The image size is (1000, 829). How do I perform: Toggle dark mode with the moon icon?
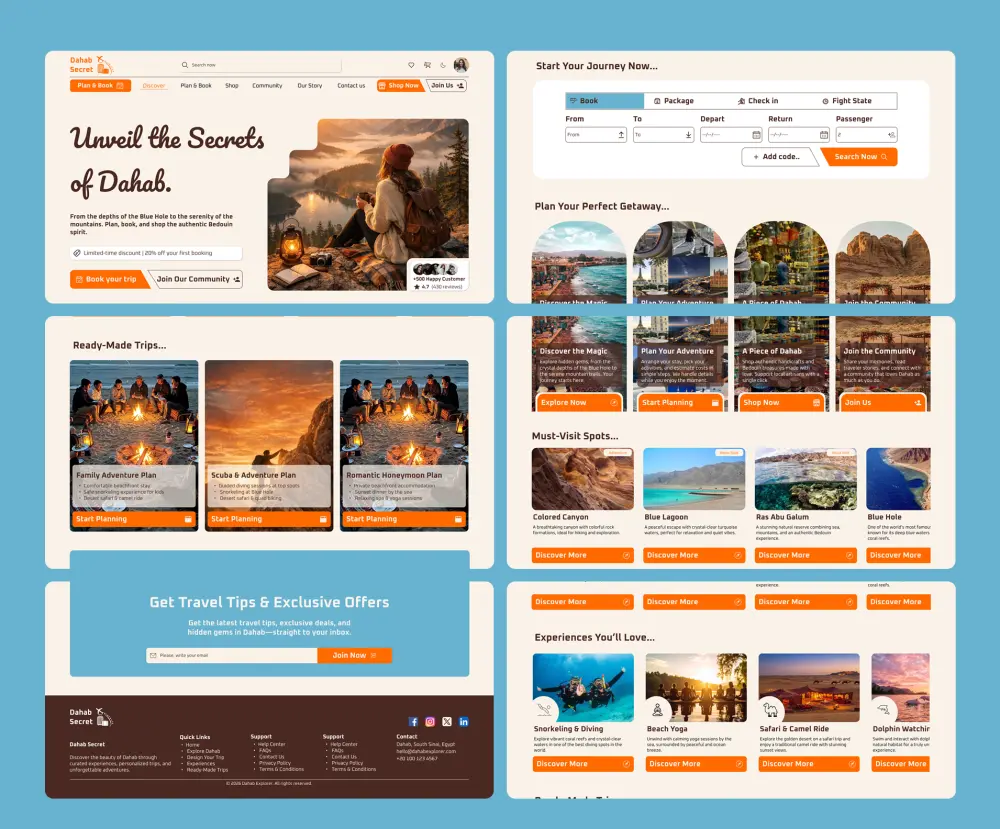[443, 65]
